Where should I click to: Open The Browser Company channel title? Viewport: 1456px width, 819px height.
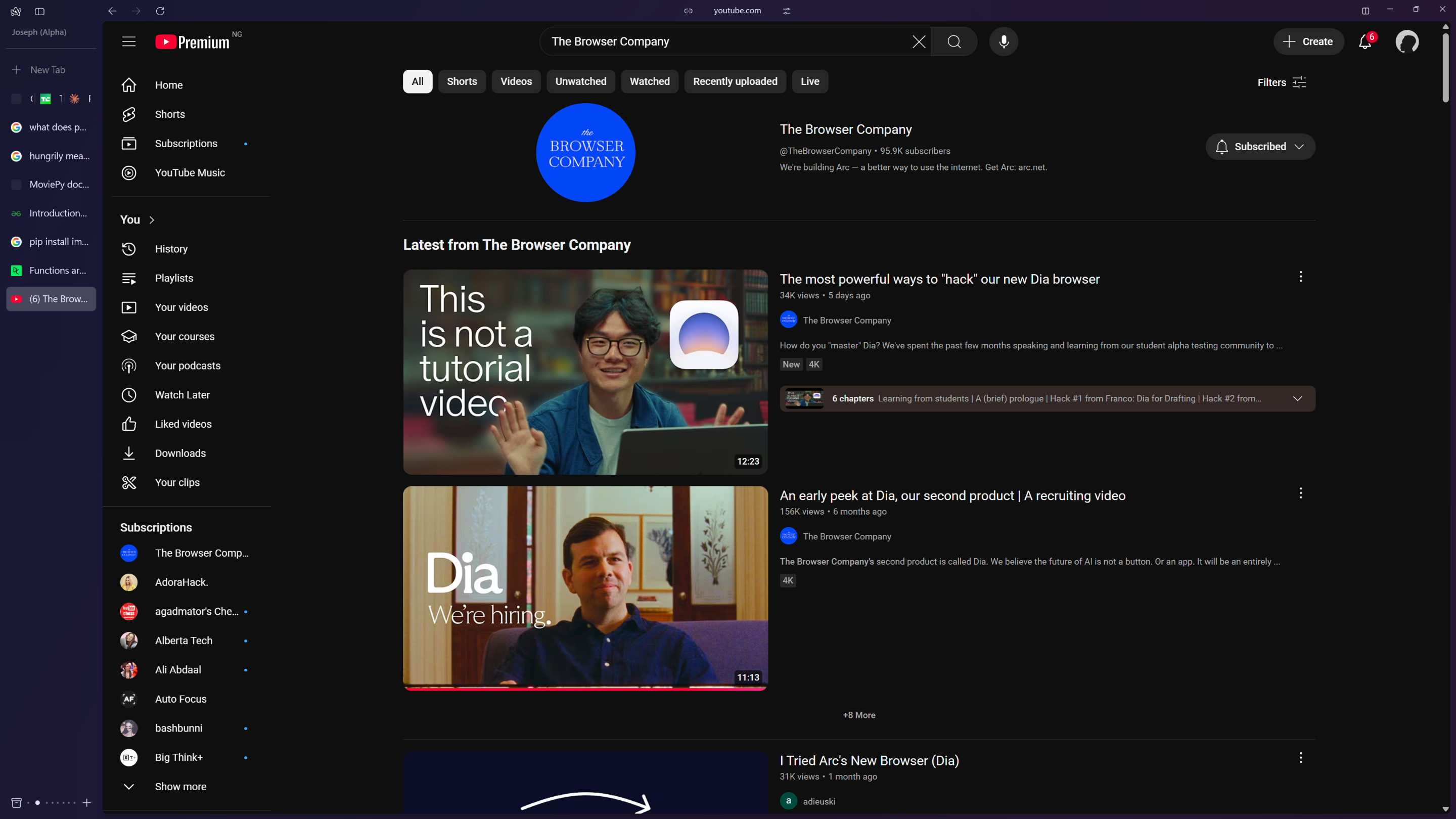[x=846, y=129]
